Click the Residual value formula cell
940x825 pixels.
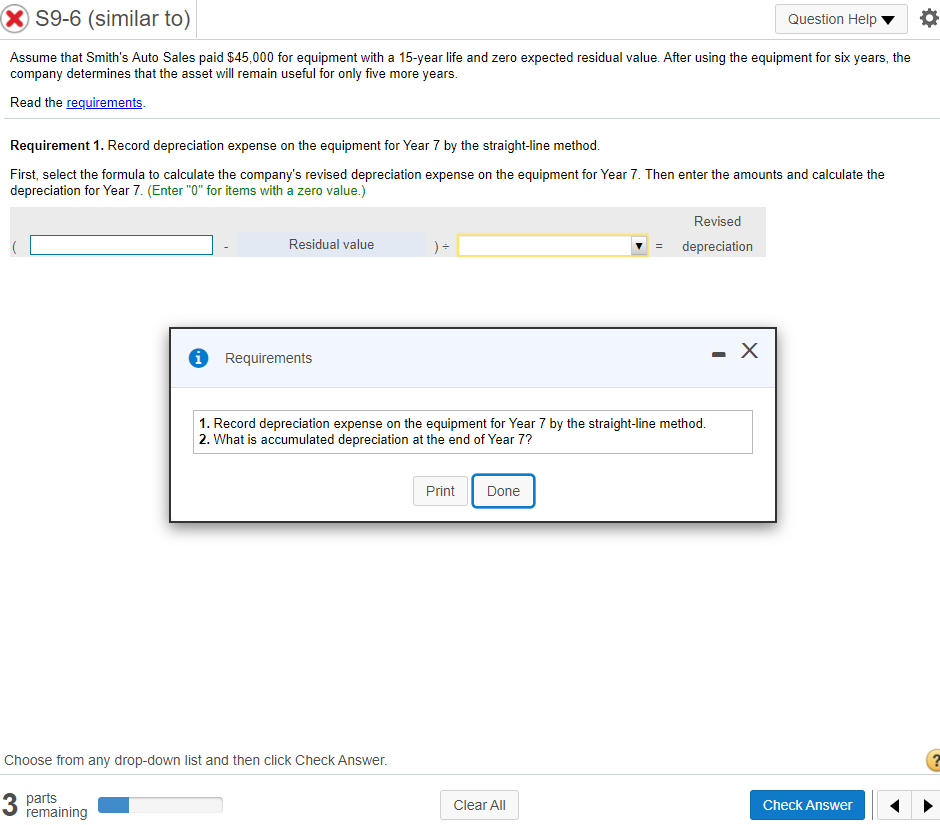(x=331, y=245)
